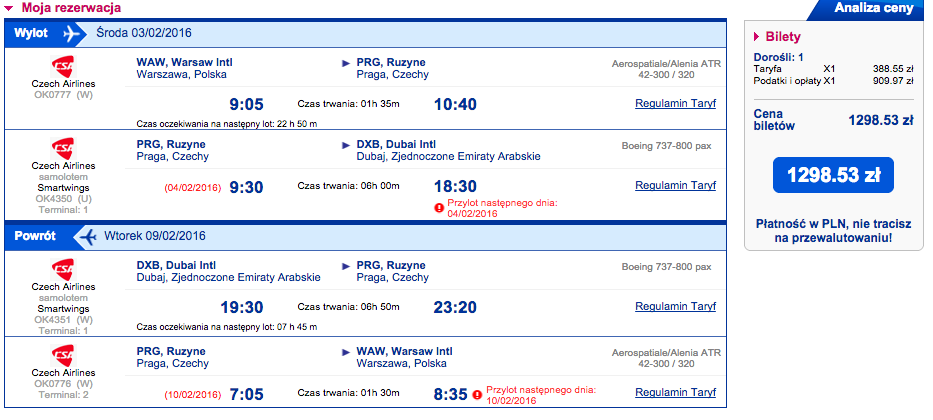Open Regulamin Taryf for the PRG to DXB flight
Image resolution: width=933 pixels, height=420 pixels.
pos(675,185)
